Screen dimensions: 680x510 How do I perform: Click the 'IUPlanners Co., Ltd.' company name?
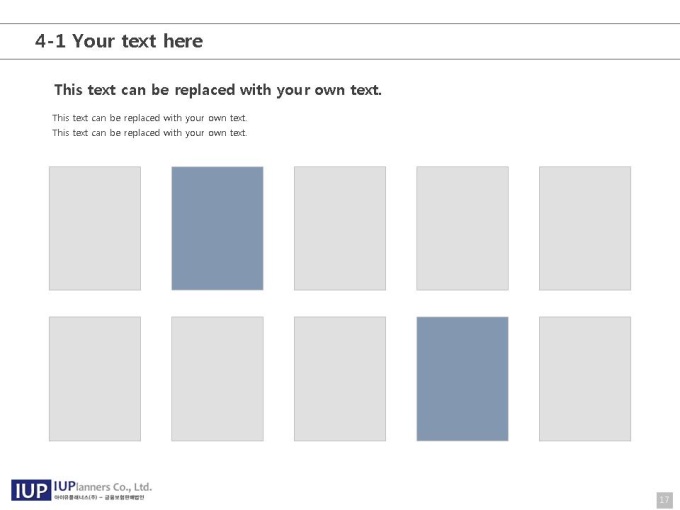(103, 487)
